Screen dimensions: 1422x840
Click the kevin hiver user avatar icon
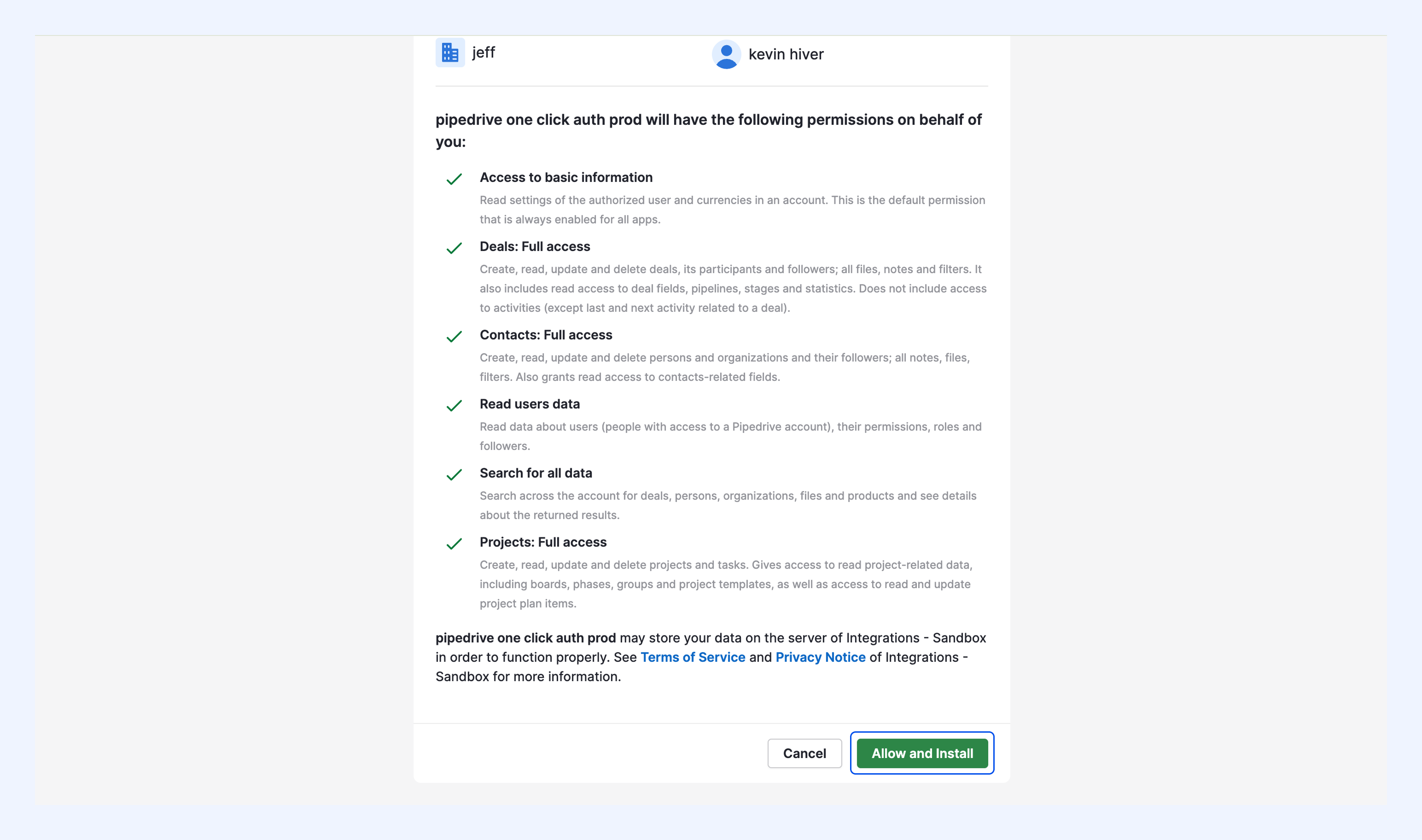[726, 54]
